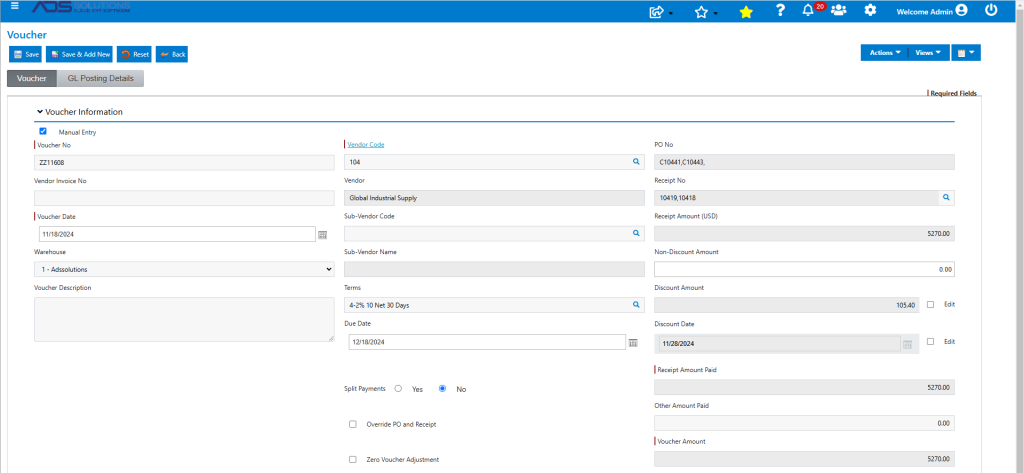Viewport: 1024px width, 473px height.
Task: Click the Vendor Invoice No field
Action: (184, 198)
